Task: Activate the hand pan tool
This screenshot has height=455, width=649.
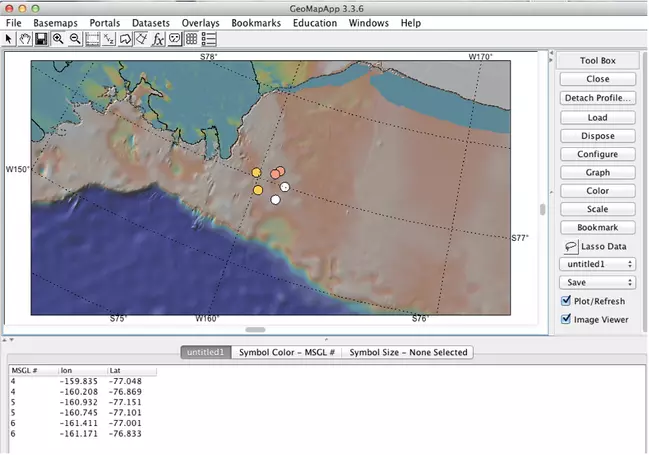Action: [x=25, y=39]
